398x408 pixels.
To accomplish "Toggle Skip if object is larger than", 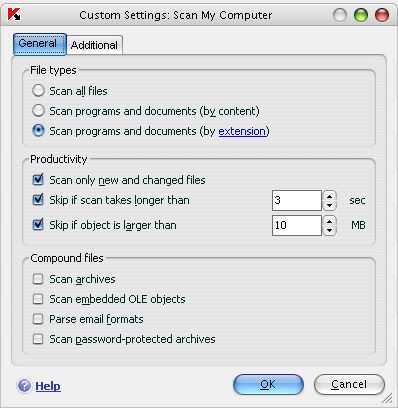I will 38,224.
